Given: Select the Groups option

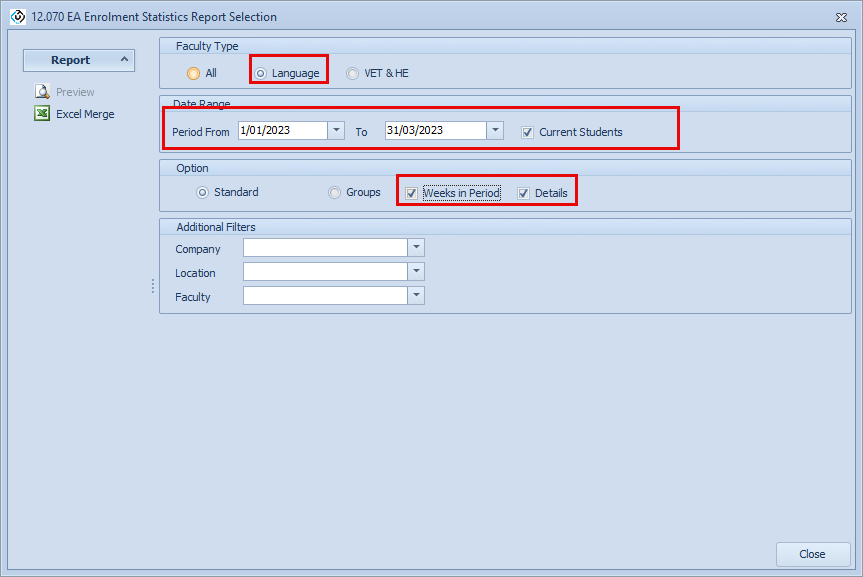Looking at the screenshot, I should (335, 192).
